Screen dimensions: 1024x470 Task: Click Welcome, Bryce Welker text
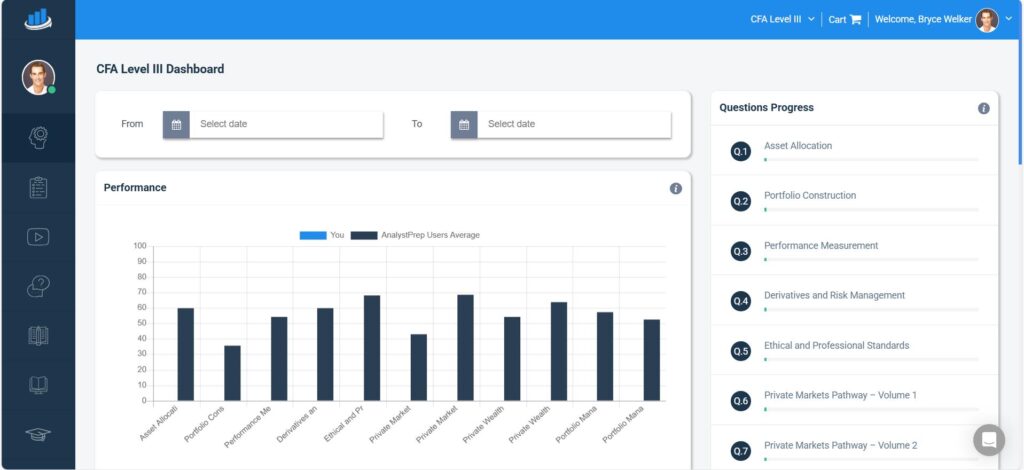click(x=923, y=20)
